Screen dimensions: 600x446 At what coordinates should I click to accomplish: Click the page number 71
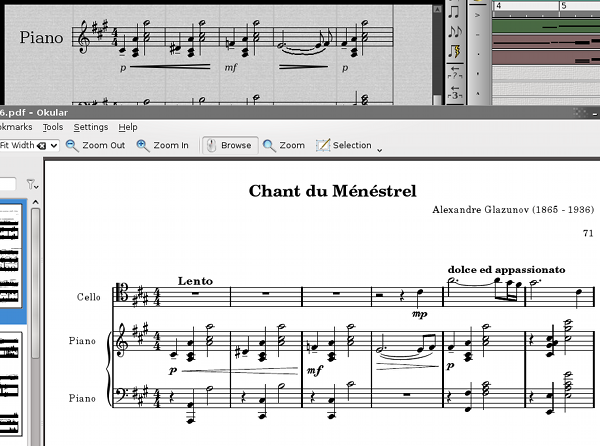coord(588,233)
